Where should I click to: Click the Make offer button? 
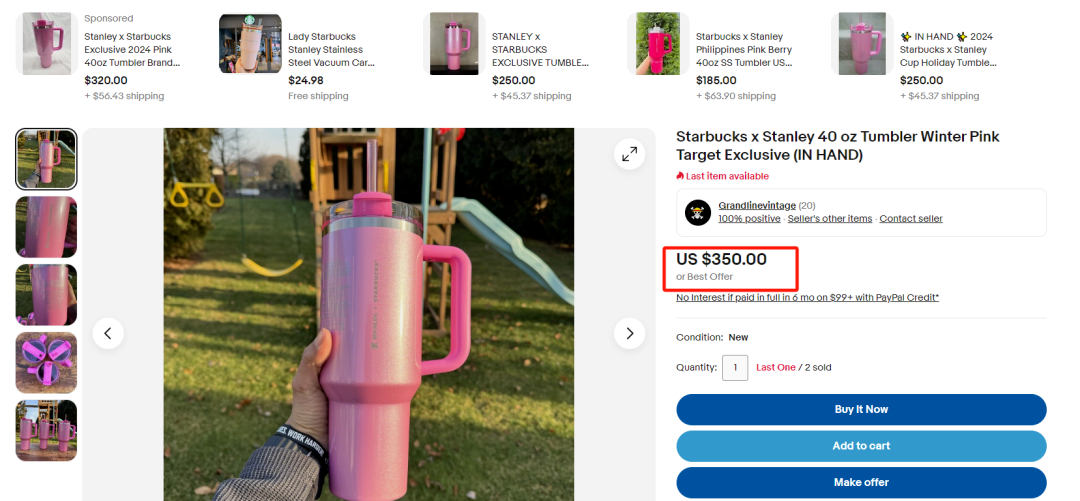(861, 482)
